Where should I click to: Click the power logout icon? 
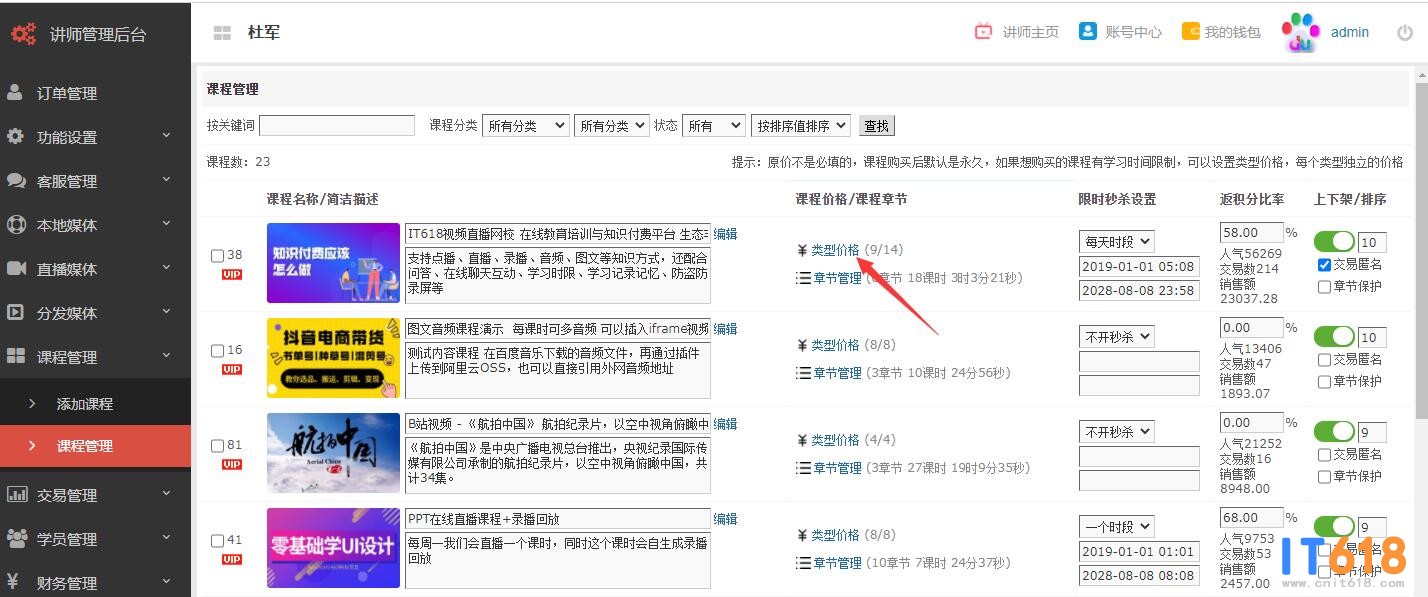click(1404, 33)
